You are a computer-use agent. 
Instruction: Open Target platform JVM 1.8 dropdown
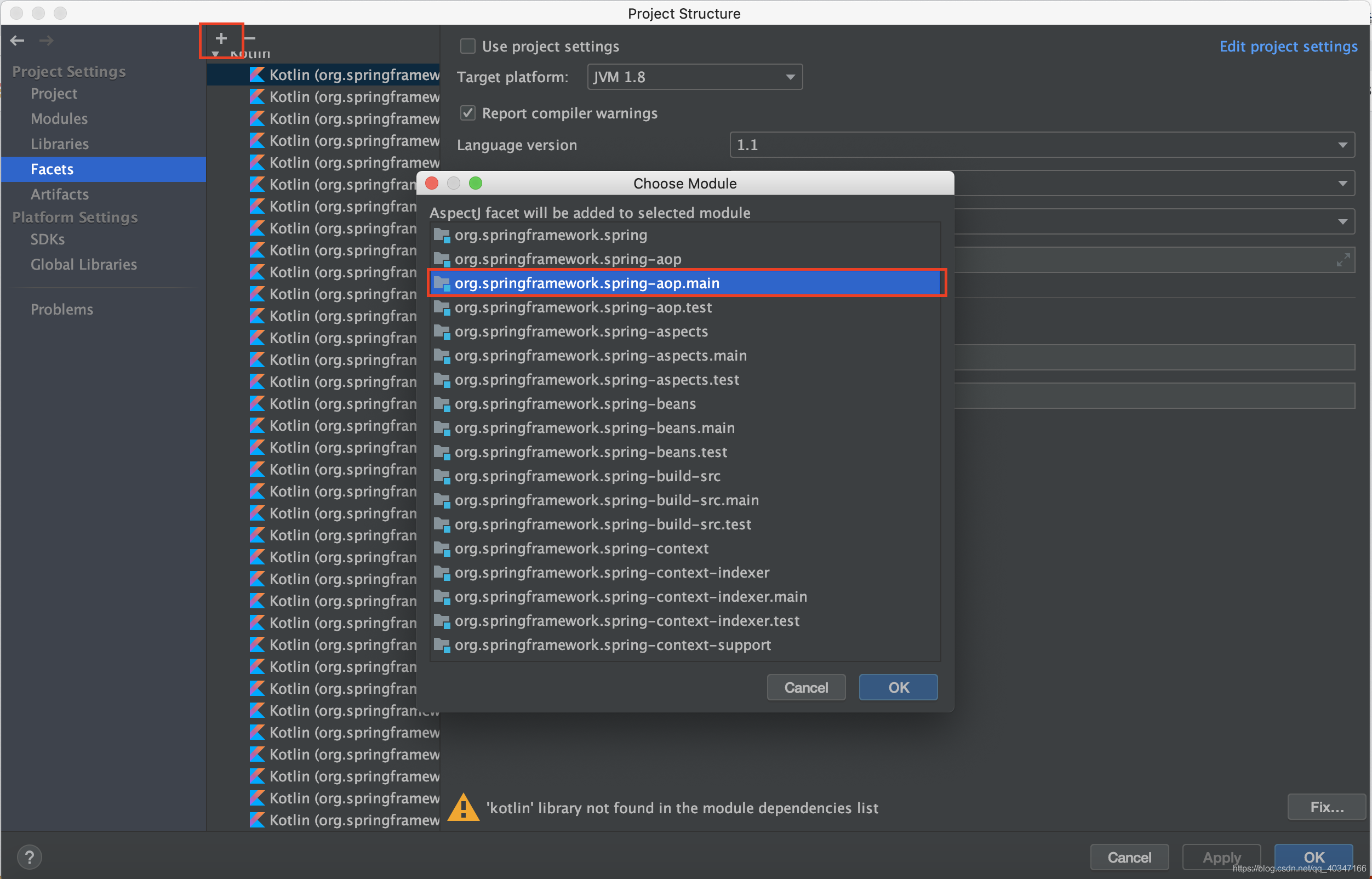click(x=695, y=77)
